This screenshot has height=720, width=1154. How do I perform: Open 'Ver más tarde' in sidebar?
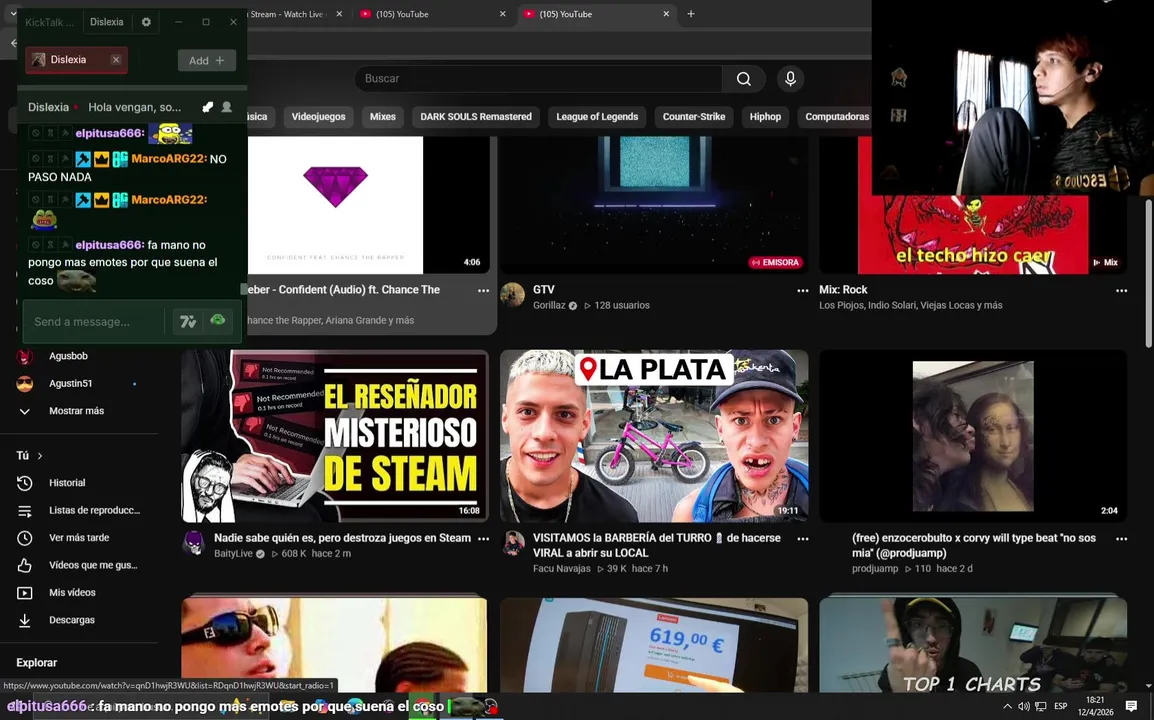(77, 537)
